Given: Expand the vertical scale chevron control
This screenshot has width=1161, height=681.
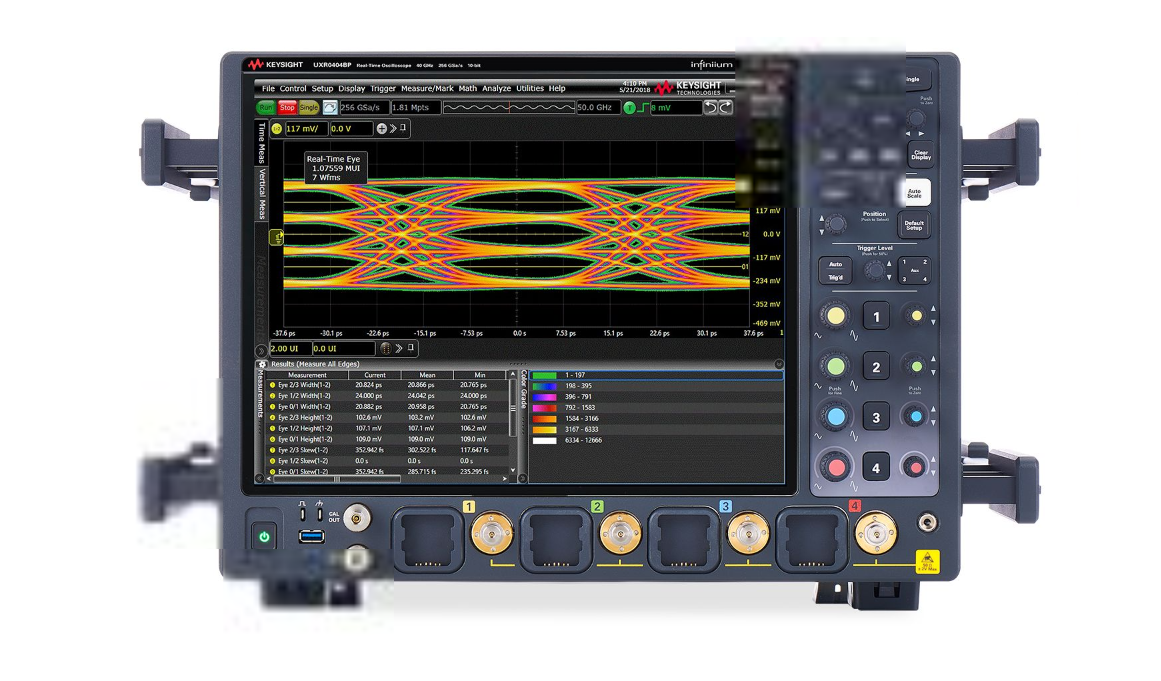Looking at the screenshot, I should [x=393, y=128].
